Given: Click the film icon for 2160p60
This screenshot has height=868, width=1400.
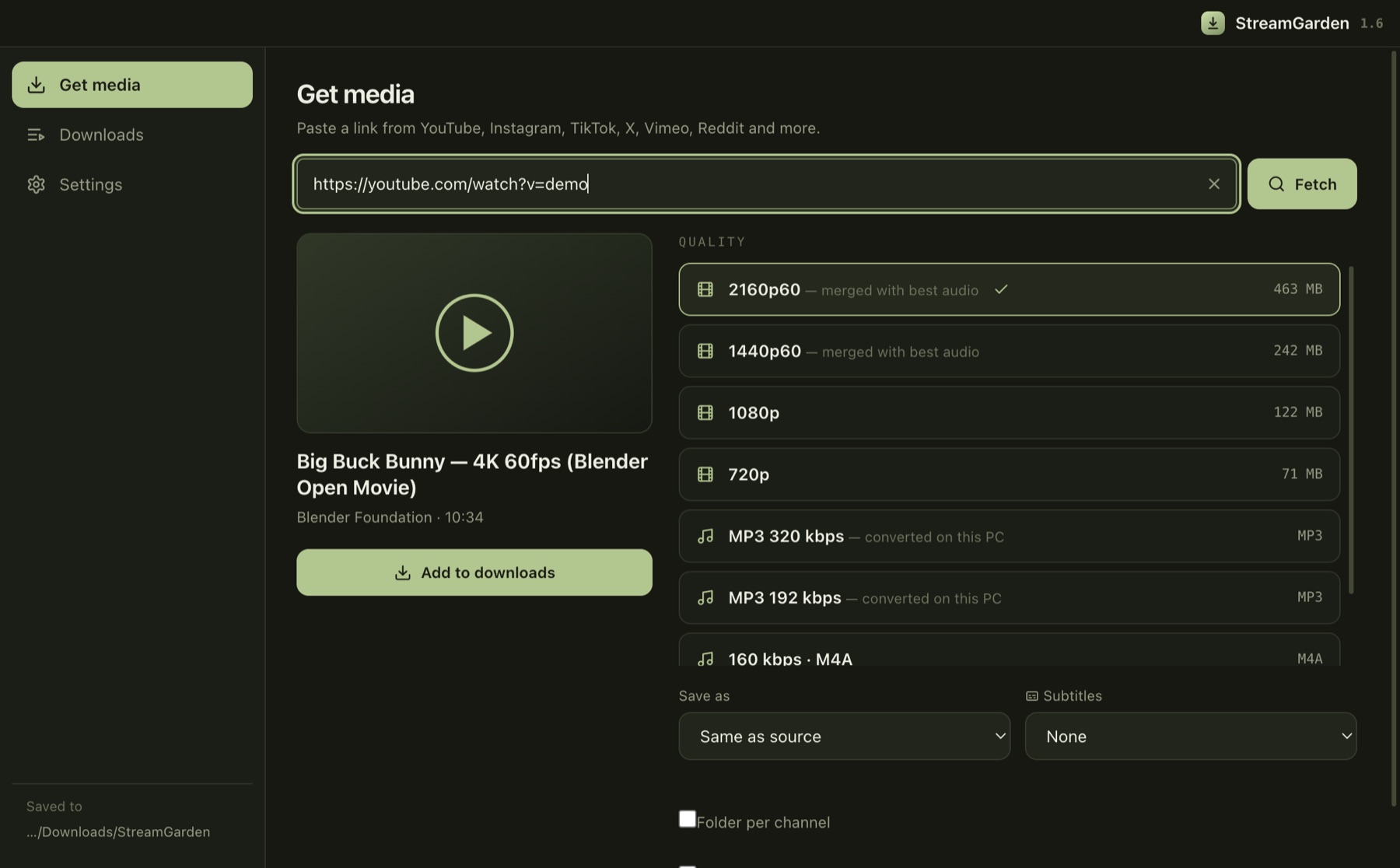Looking at the screenshot, I should tap(705, 289).
